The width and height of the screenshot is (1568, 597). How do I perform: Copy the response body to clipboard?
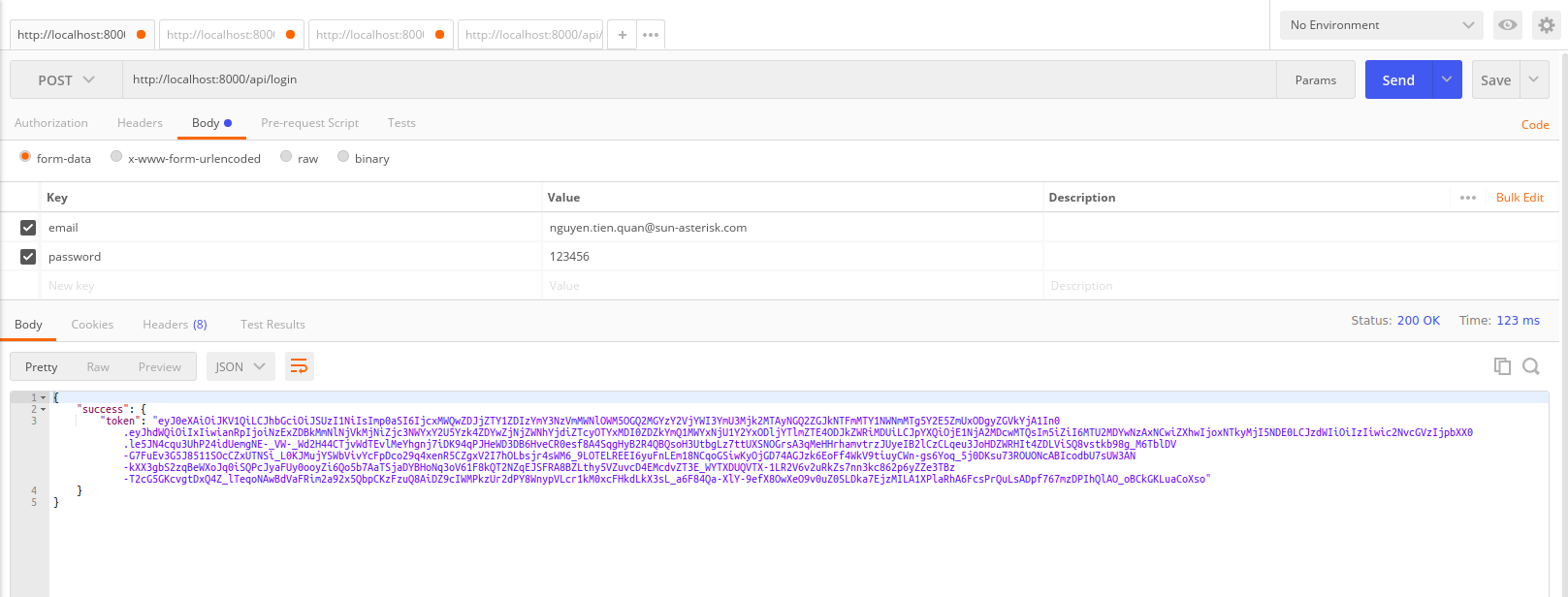(x=1502, y=366)
